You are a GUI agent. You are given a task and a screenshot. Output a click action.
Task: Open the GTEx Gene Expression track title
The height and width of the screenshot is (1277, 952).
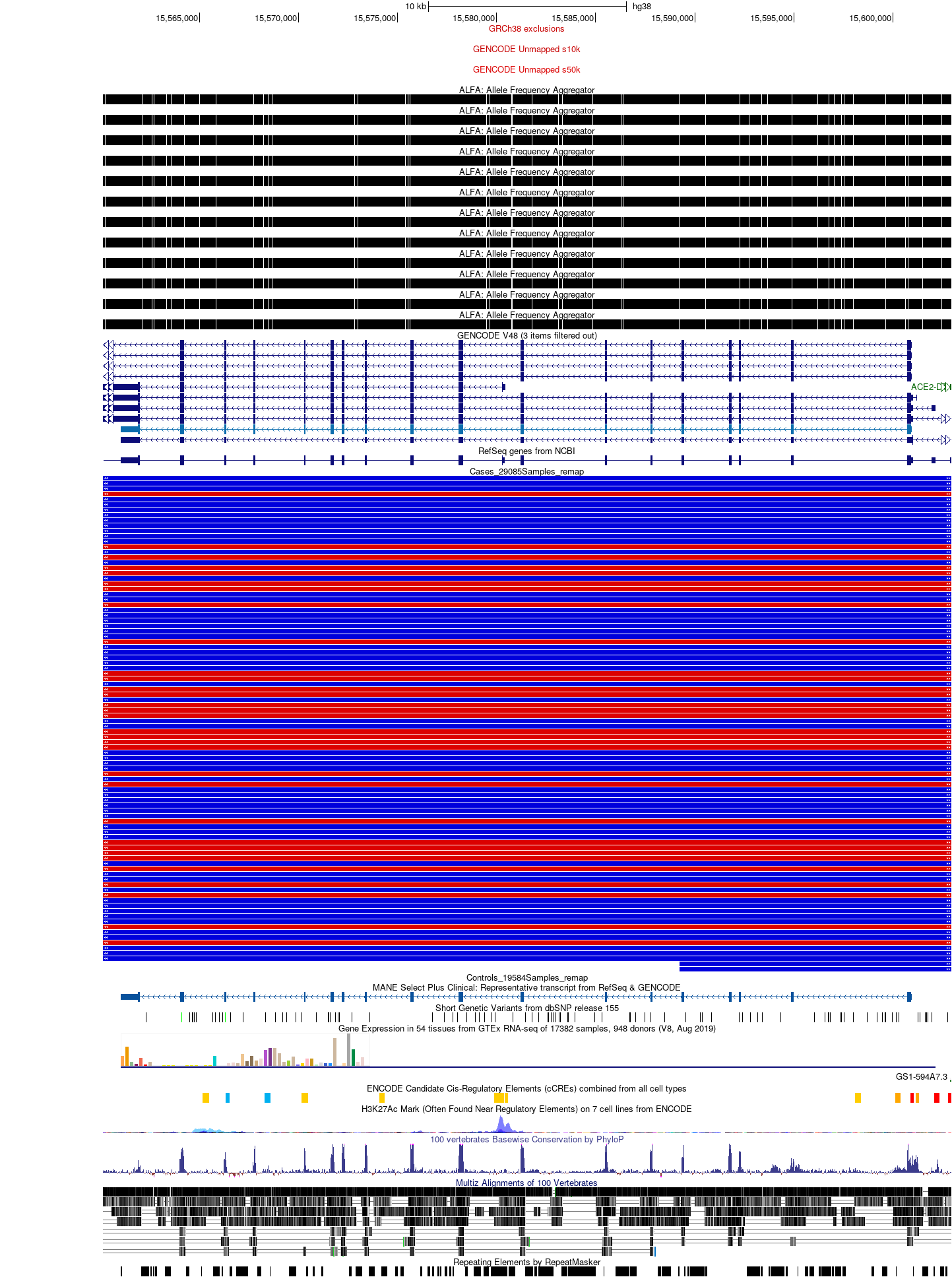pos(526,1029)
